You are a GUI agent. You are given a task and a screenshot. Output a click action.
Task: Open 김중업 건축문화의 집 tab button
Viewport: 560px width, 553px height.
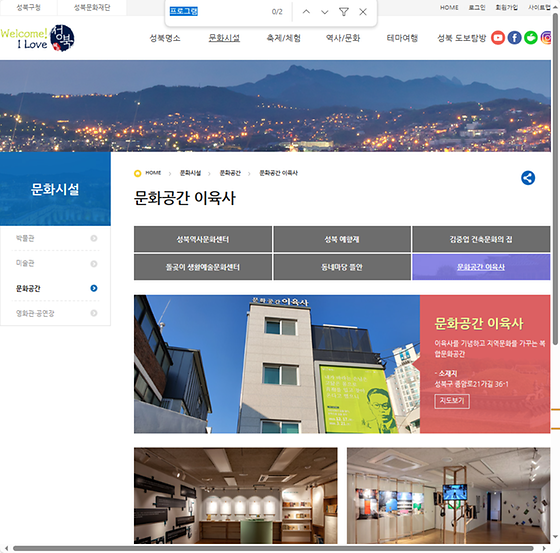pos(481,239)
